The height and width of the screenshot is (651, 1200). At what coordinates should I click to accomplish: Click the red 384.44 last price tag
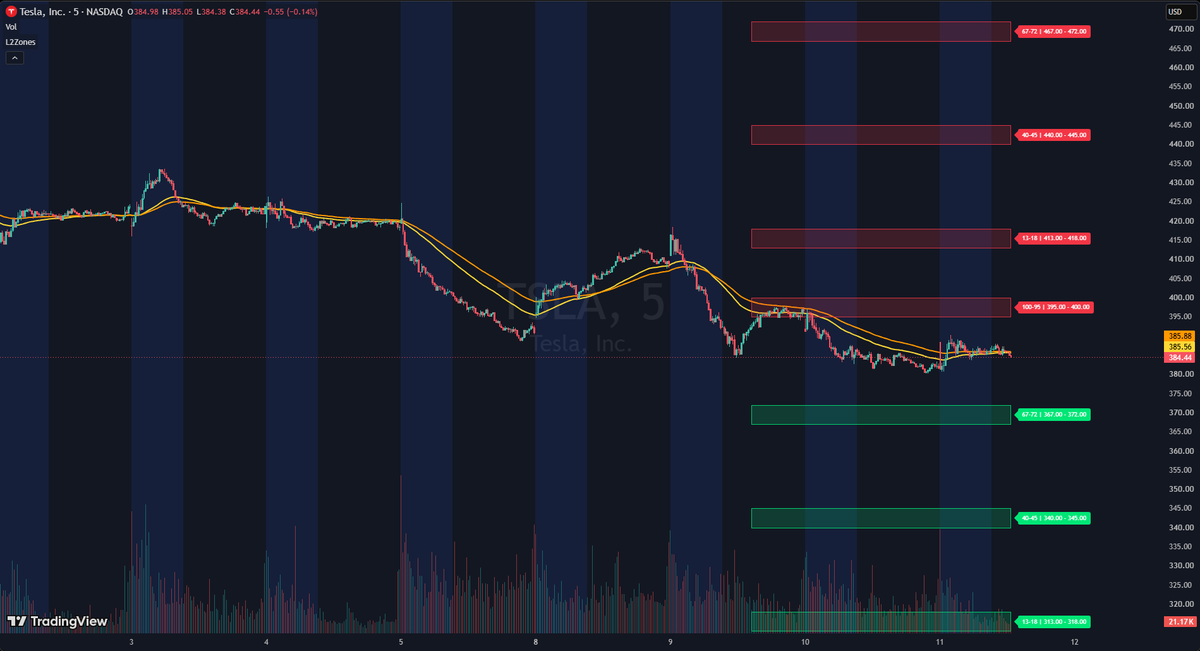click(1180, 357)
